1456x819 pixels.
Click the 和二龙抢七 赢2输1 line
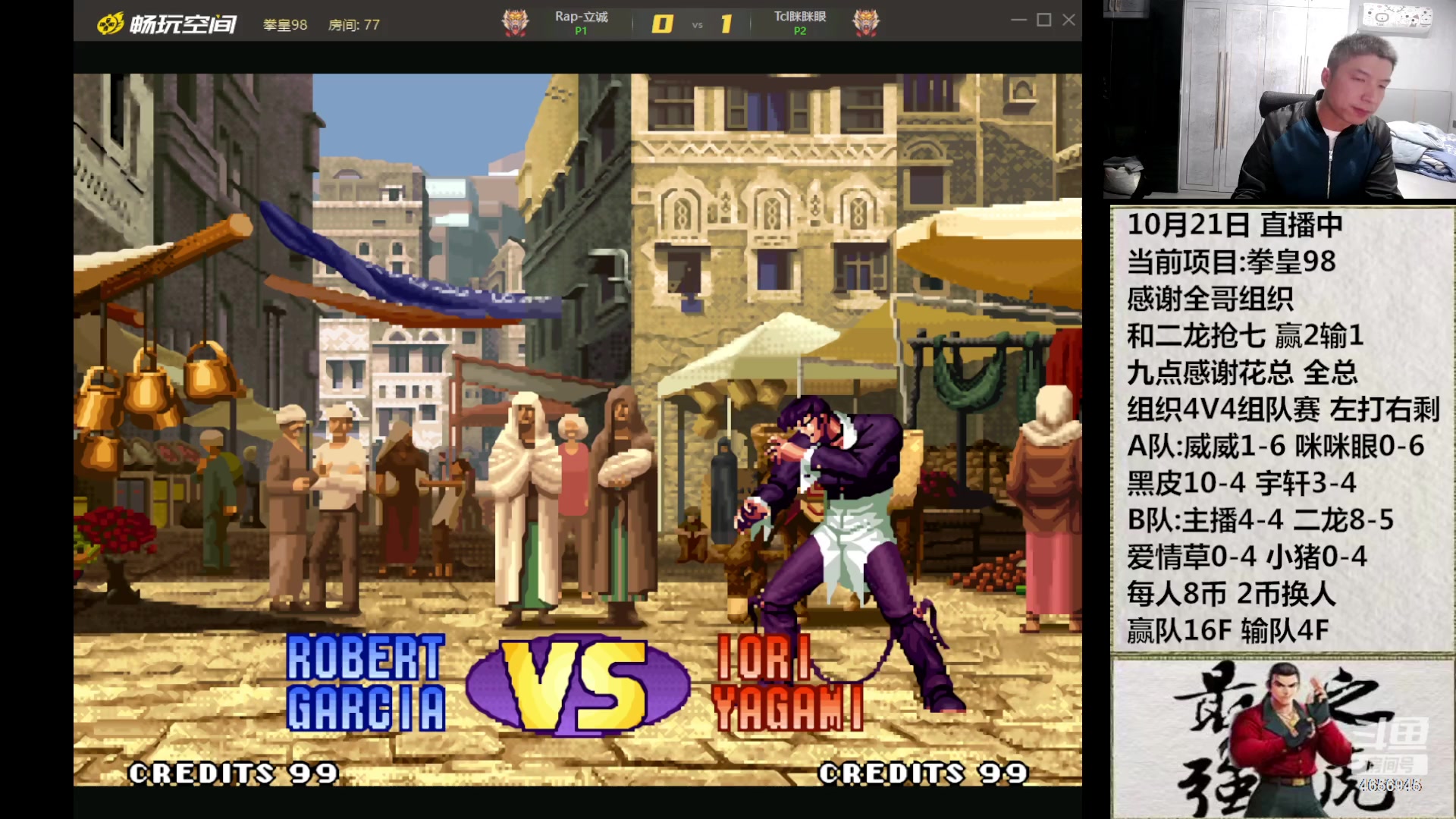(1245, 335)
